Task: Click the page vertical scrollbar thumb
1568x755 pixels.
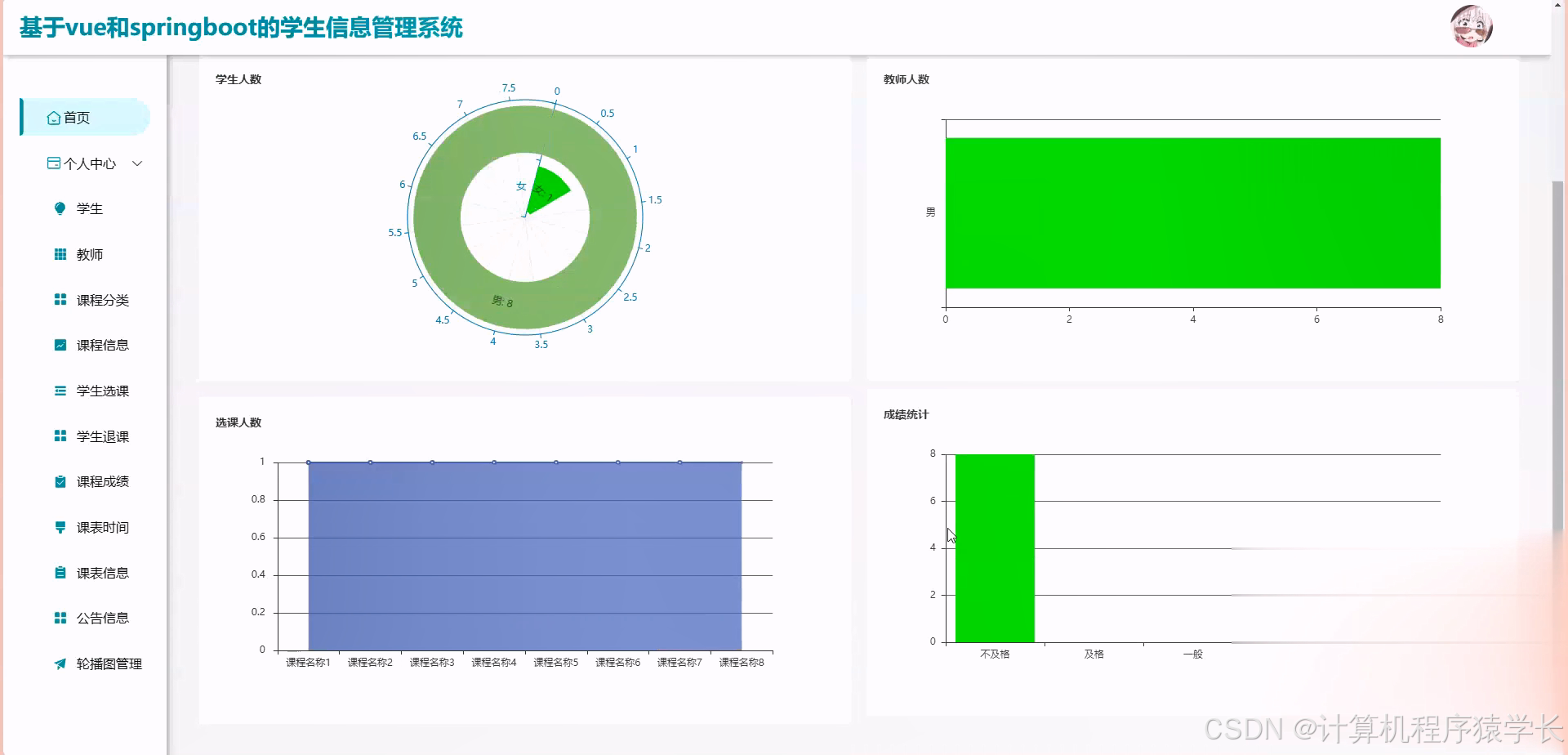Action: click(x=1558, y=360)
